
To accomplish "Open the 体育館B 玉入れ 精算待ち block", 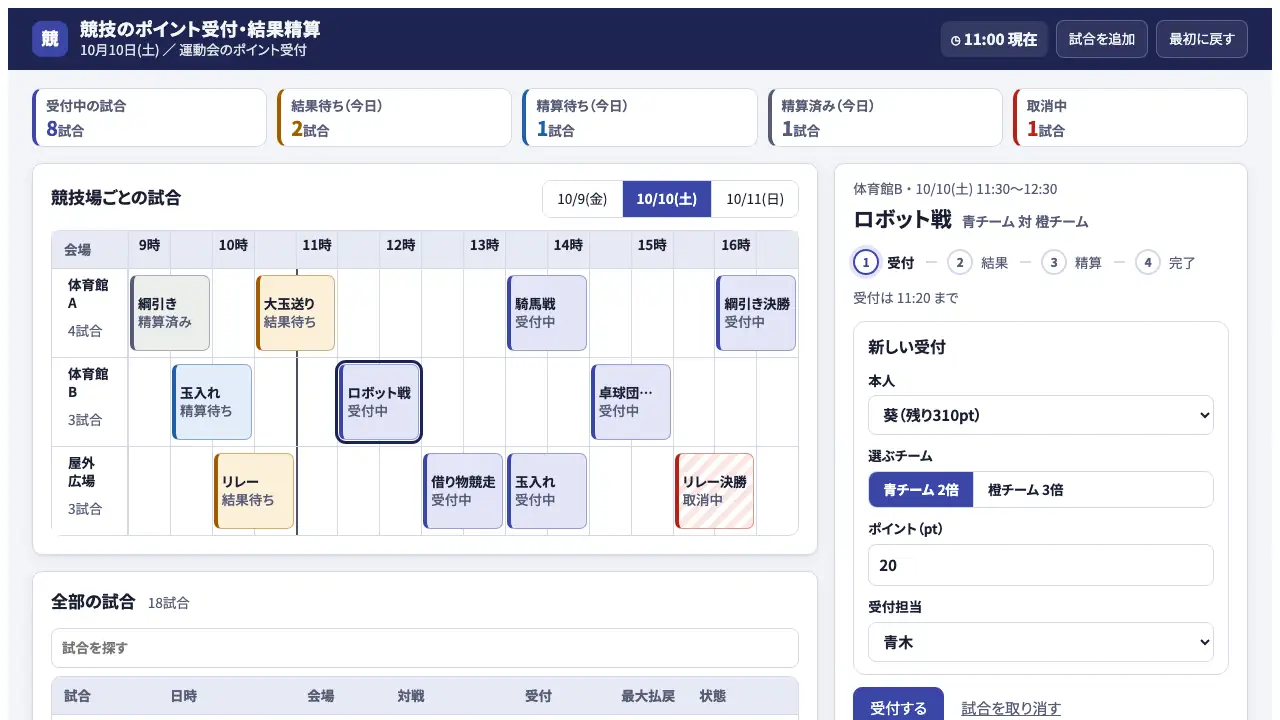I will pyautogui.click(x=212, y=402).
